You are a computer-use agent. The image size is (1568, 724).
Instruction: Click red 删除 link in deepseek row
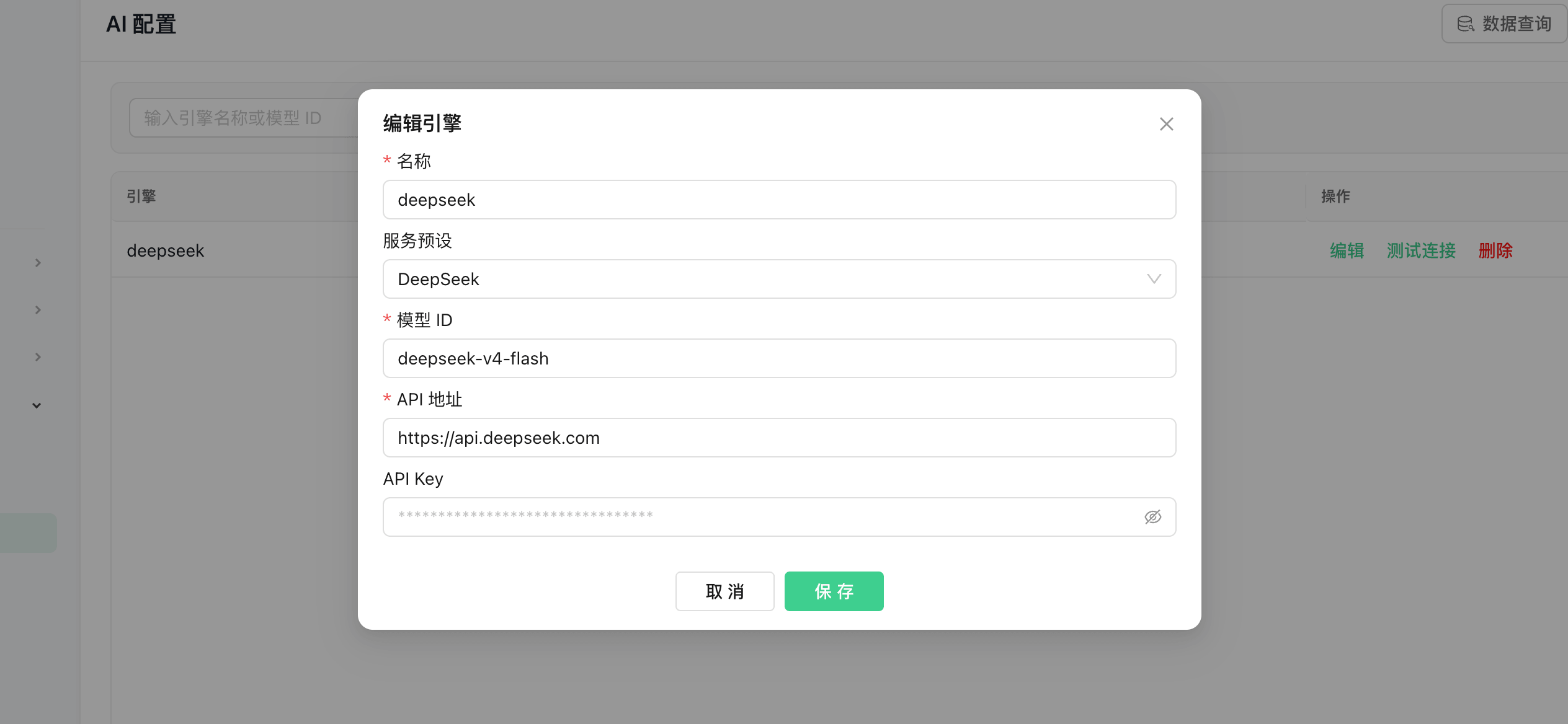[x=1495, y=250]
